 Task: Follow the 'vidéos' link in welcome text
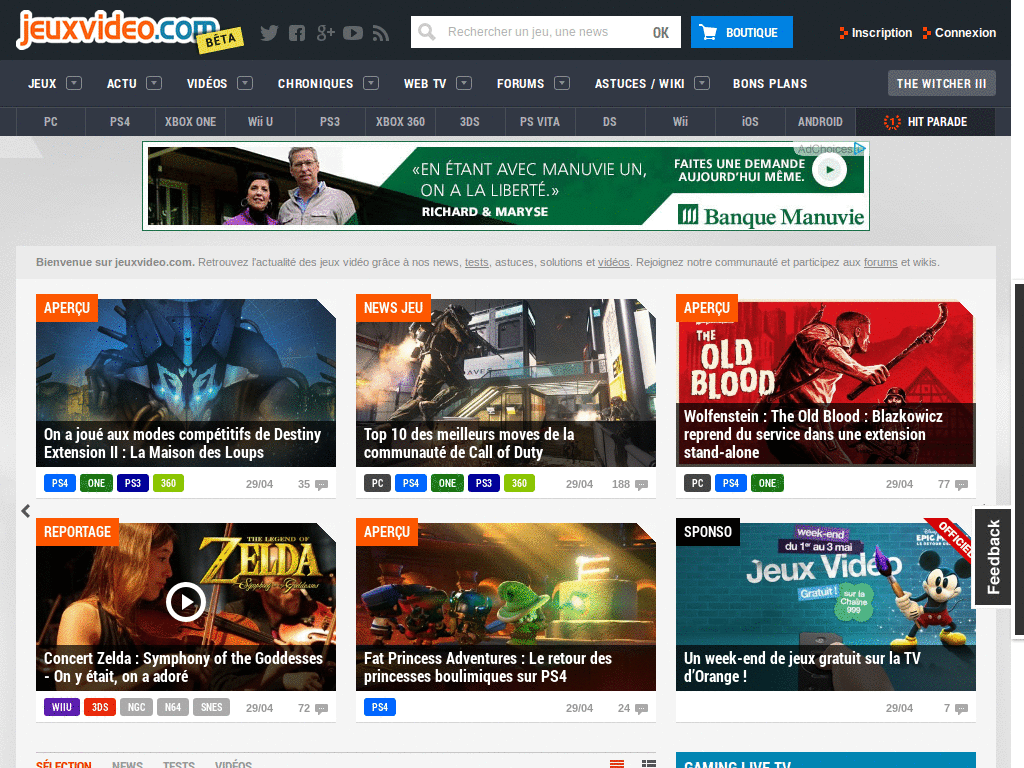click(613, 262)
